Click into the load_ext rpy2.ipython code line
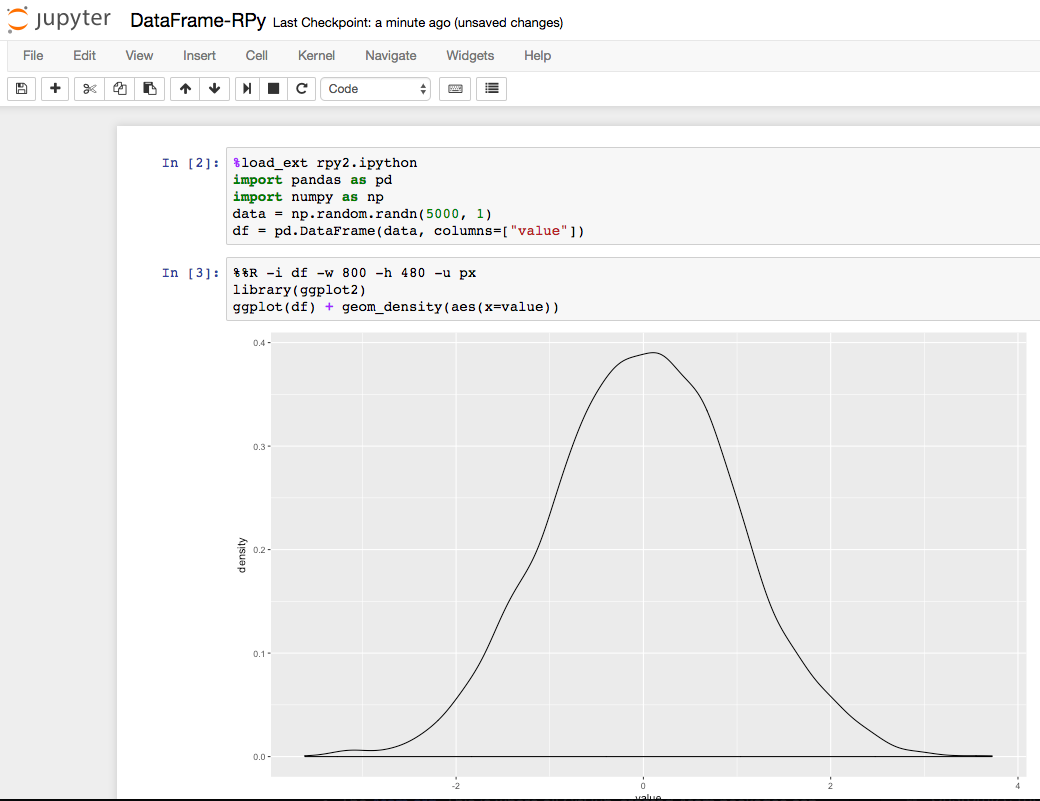The width and height of the screenshot is (1040, 801). pos(325,163)
